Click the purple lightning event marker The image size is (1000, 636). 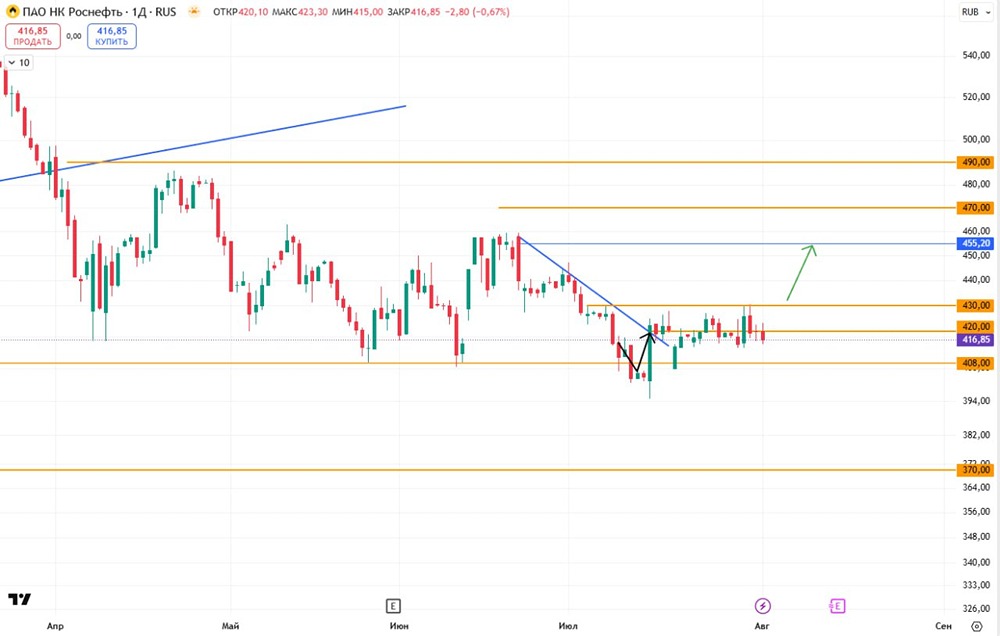(x=762, y=605)
